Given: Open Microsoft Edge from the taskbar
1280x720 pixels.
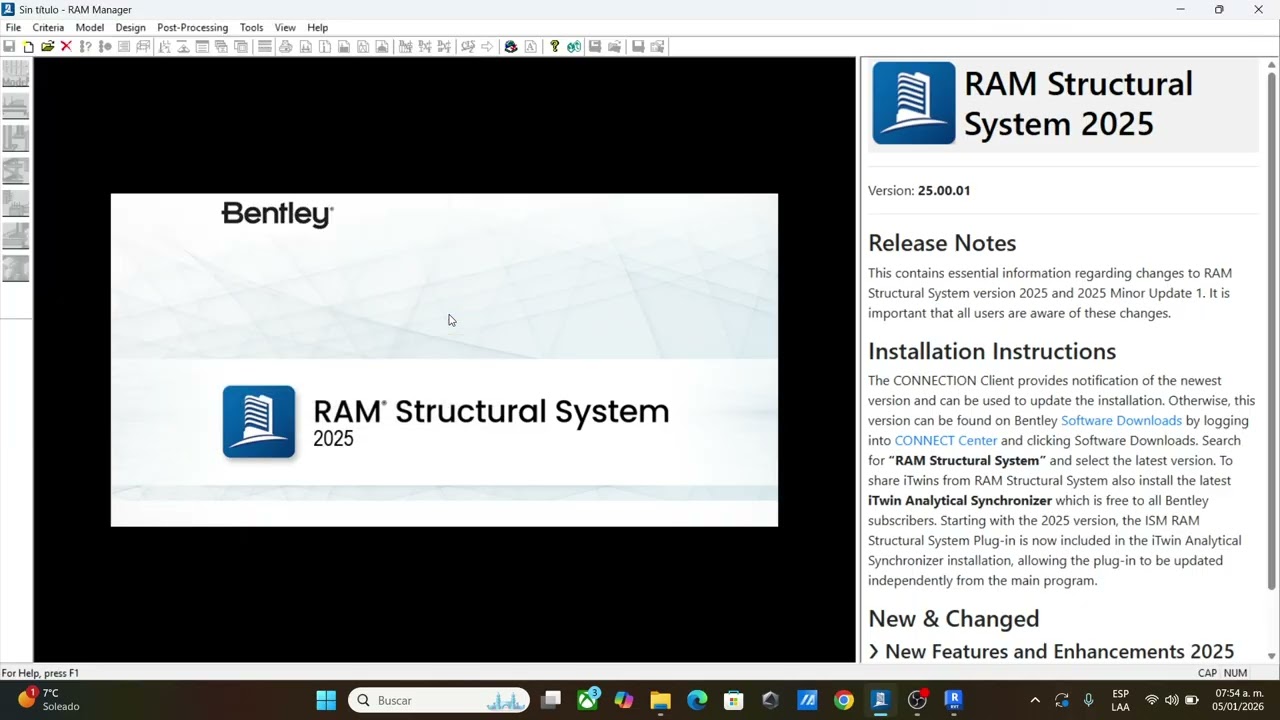Looking at the screenshot, I should (697, 700).
